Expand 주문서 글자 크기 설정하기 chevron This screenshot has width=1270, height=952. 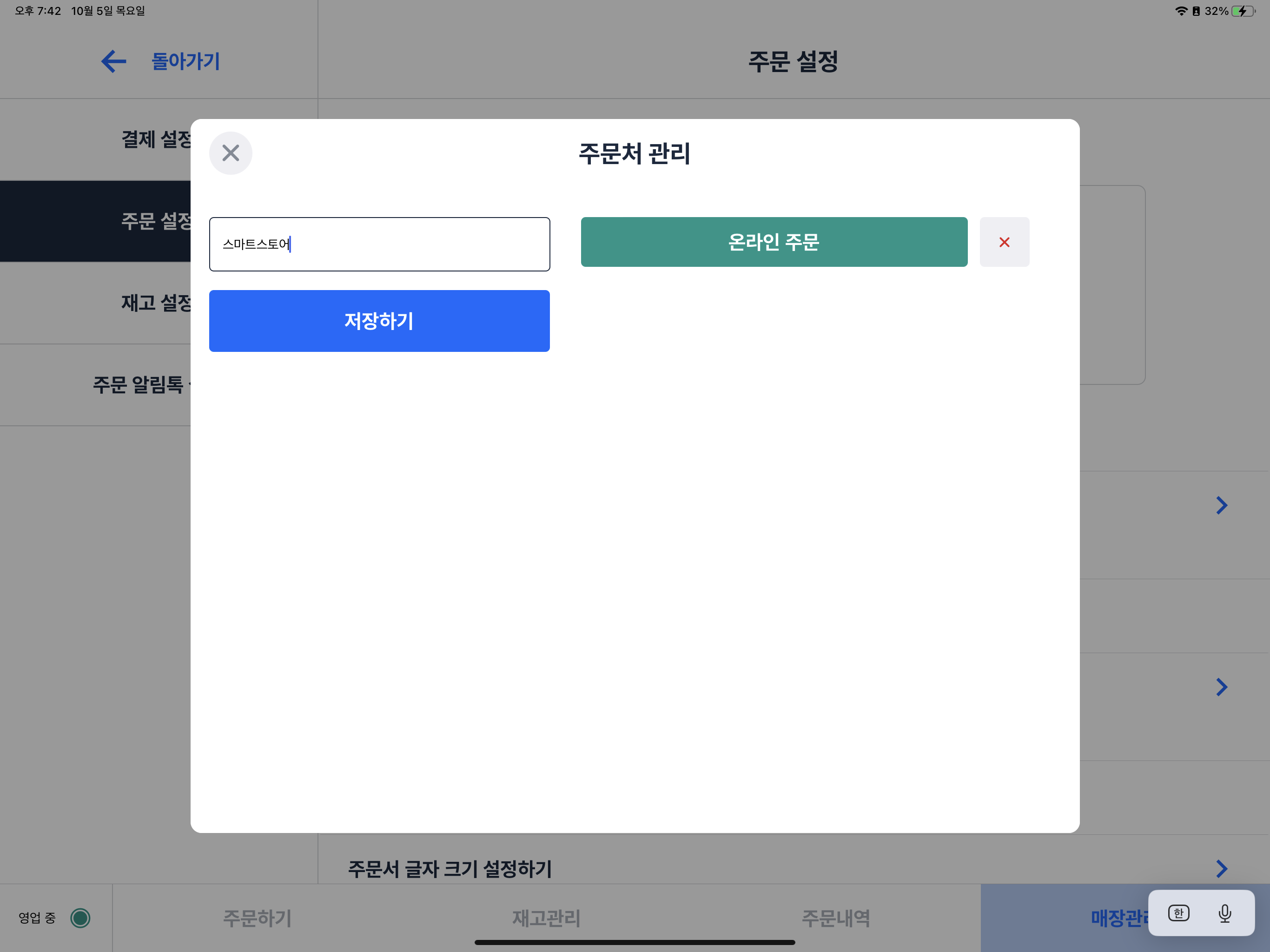[1221, 868]
